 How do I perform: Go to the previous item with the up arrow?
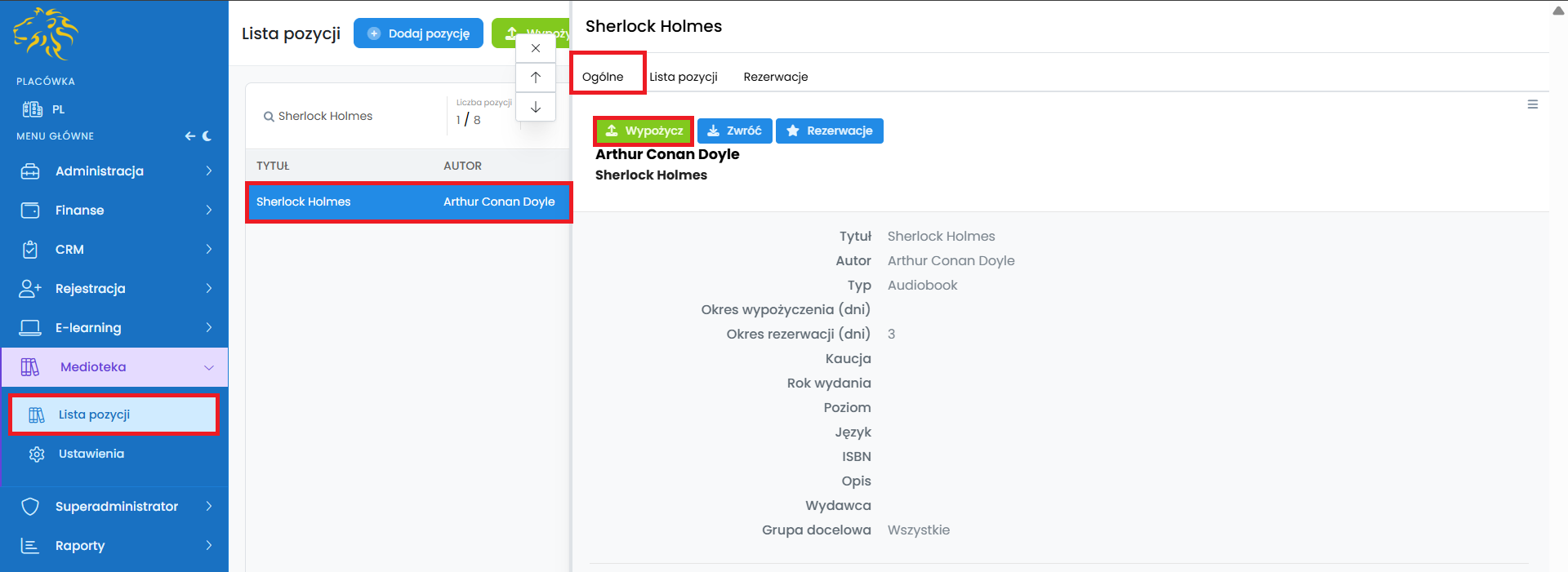click(536, 78)
